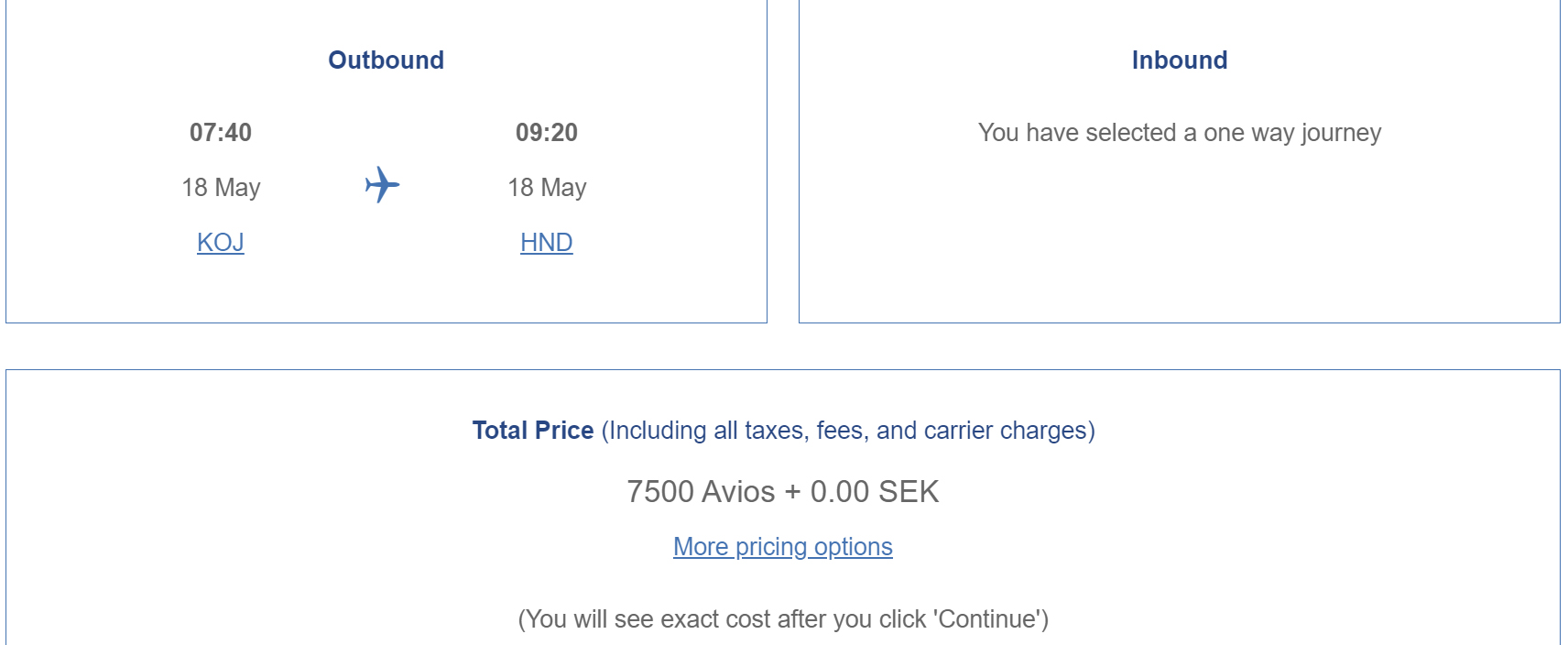Screen dimensions: 1568x645
Task: Click the bold Total Price label
Action: pyautogui.click(x=533, y=431)
